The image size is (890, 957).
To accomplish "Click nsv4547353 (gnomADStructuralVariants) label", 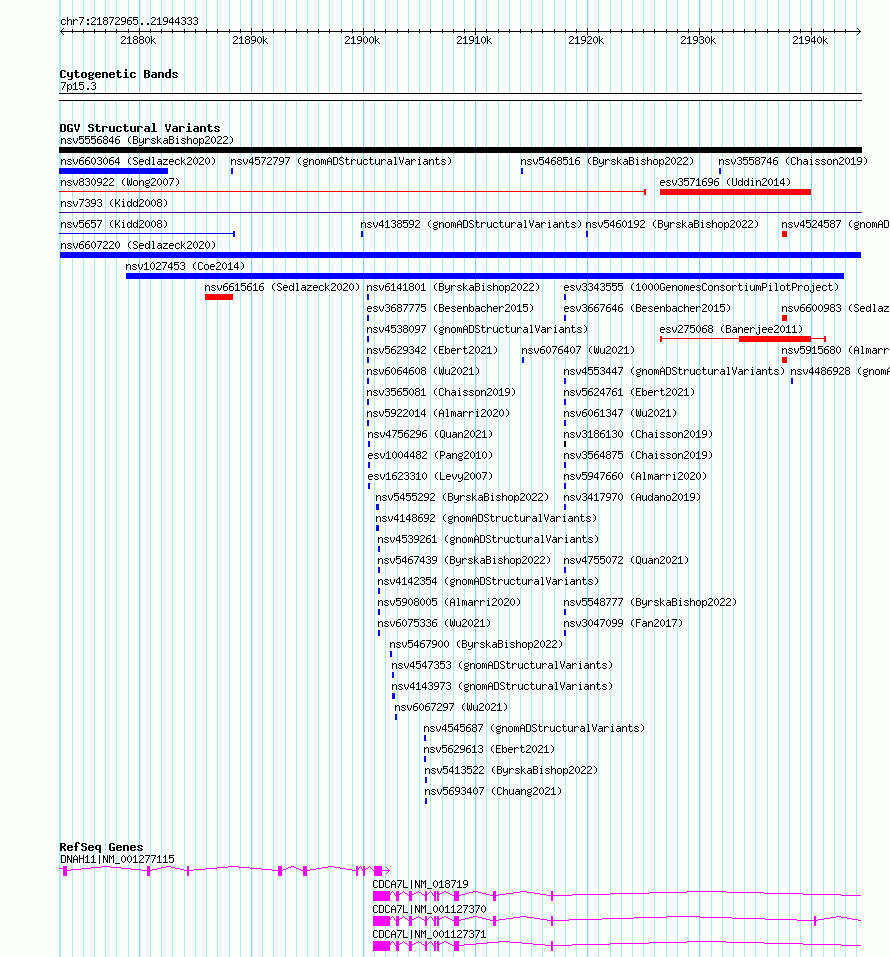I will pyautogui.click(x=502, y=665).
